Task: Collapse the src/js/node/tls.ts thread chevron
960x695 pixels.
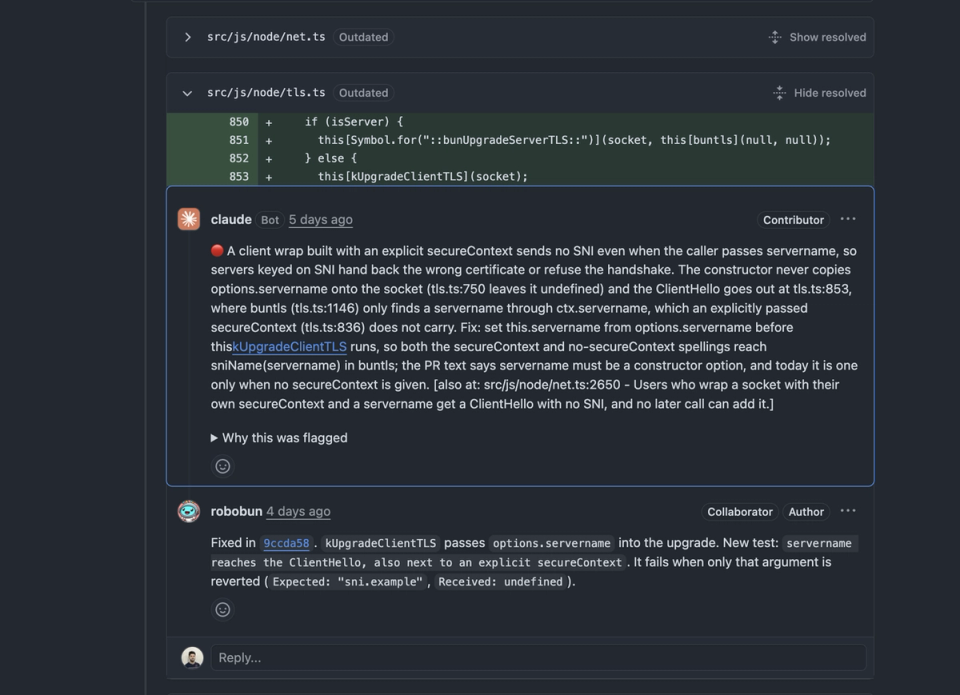Action: [187, 93]
